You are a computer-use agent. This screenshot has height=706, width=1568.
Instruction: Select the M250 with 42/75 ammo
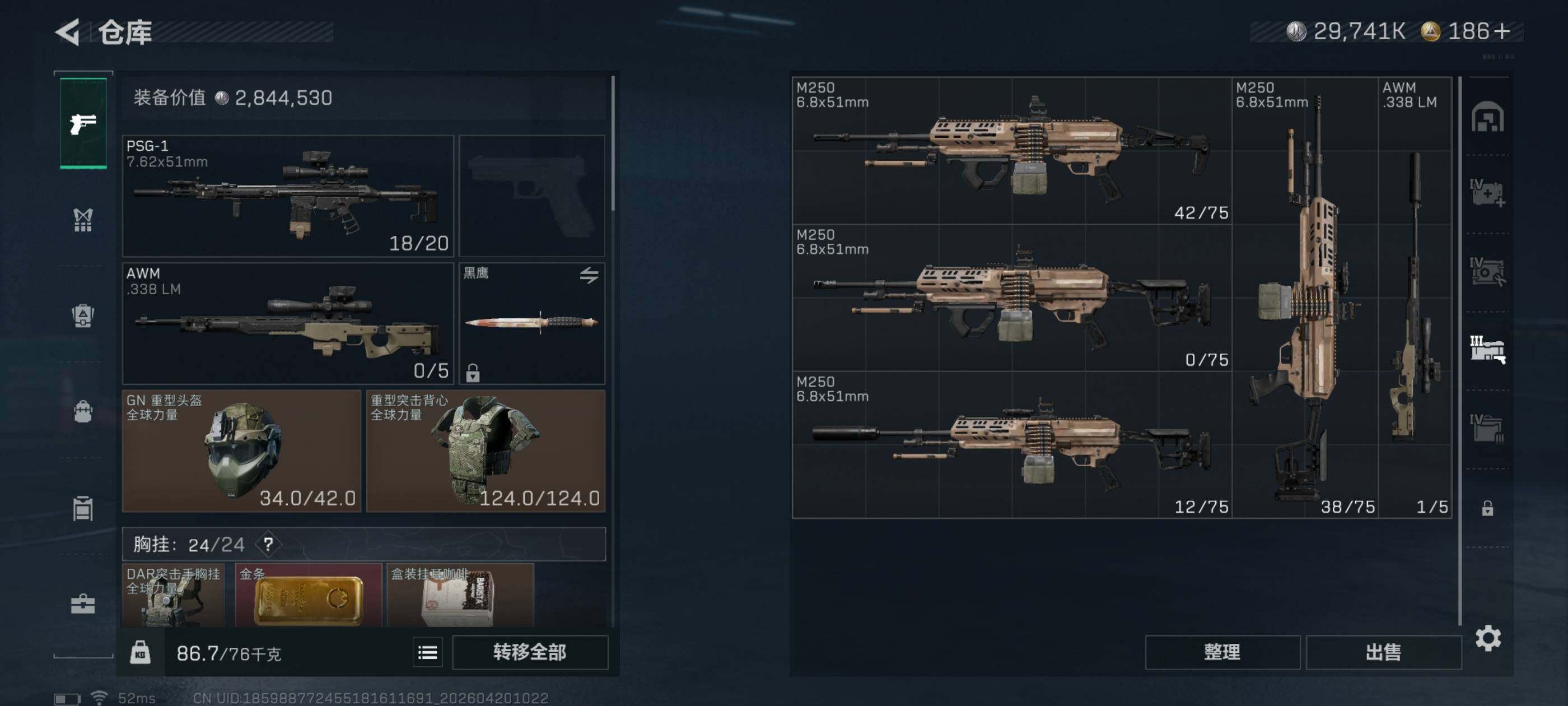click(x=1012, y=151)
